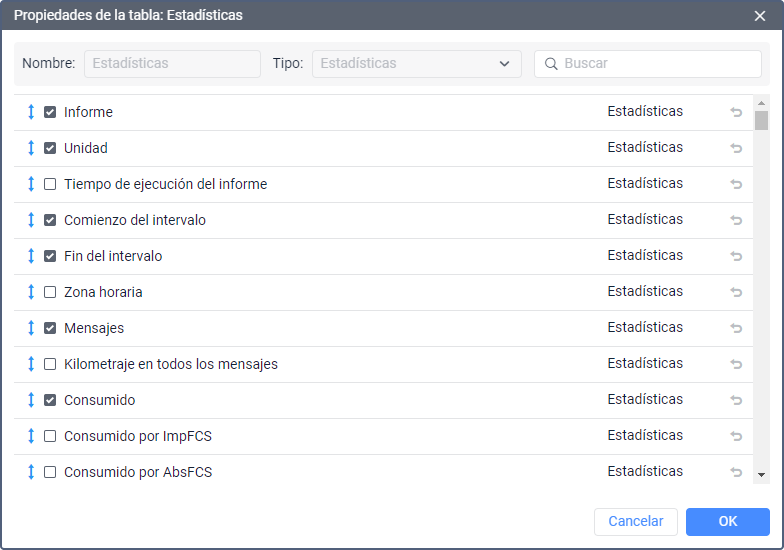Click the reset arrow icon for Unidad row

pyautogui.click(x=736, y=148)
